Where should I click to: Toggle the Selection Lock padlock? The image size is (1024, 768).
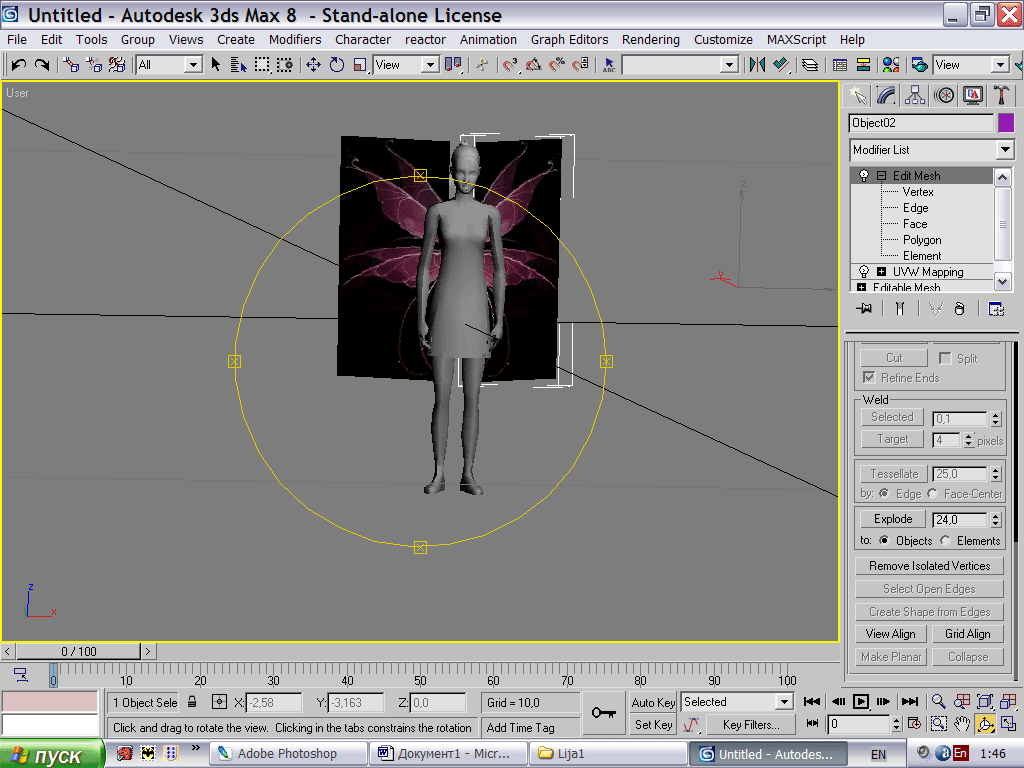point(192,702)
